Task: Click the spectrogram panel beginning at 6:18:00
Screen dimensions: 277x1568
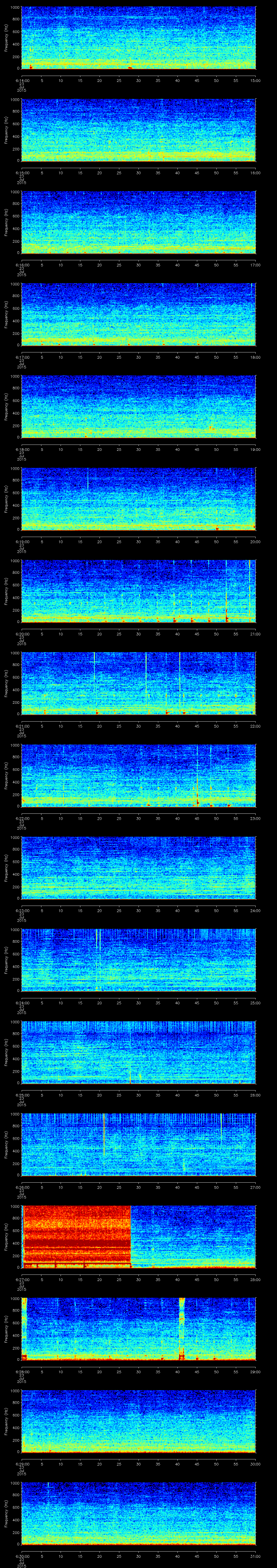Action: (x=138, y=407)
